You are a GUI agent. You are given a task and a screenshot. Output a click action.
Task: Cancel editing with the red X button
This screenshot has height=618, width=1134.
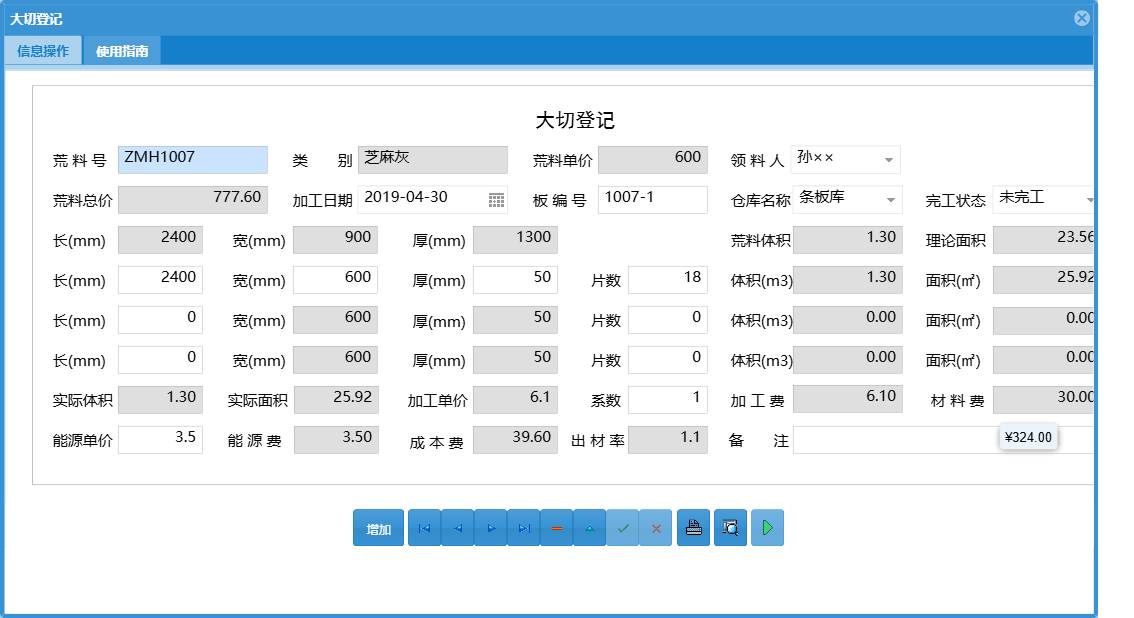click(x=656, y=527)
